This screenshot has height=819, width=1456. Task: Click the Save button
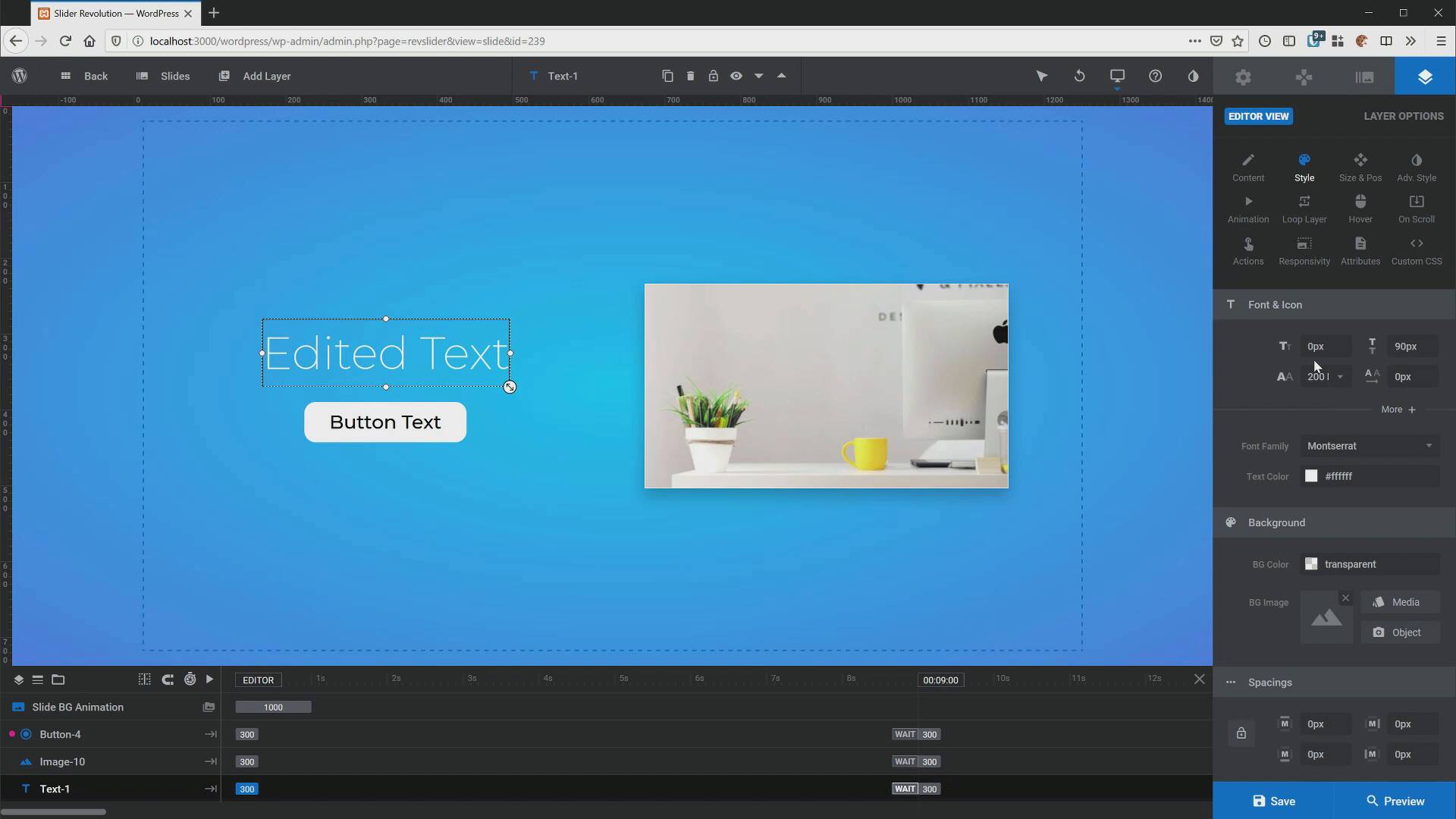click(x=1273, y=801)
